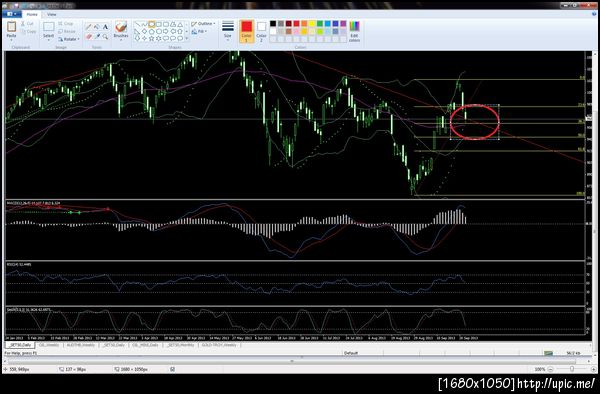The height and width of the screenshot is (394, 600).
Task: Select the Text tool
Action: [x=106, y=27]
